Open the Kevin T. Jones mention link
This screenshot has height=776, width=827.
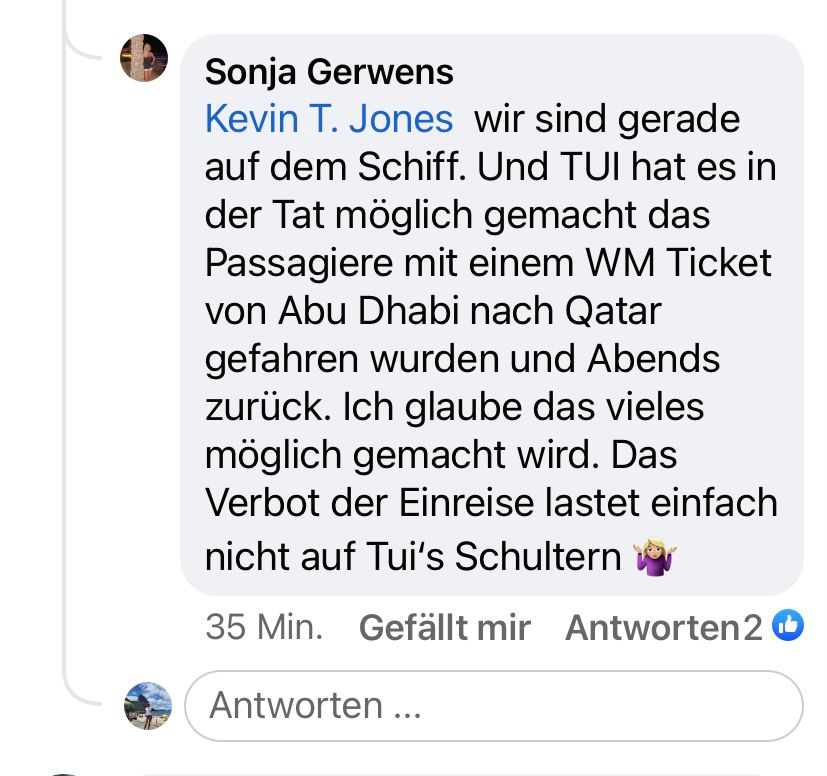(x=329, y=119)
